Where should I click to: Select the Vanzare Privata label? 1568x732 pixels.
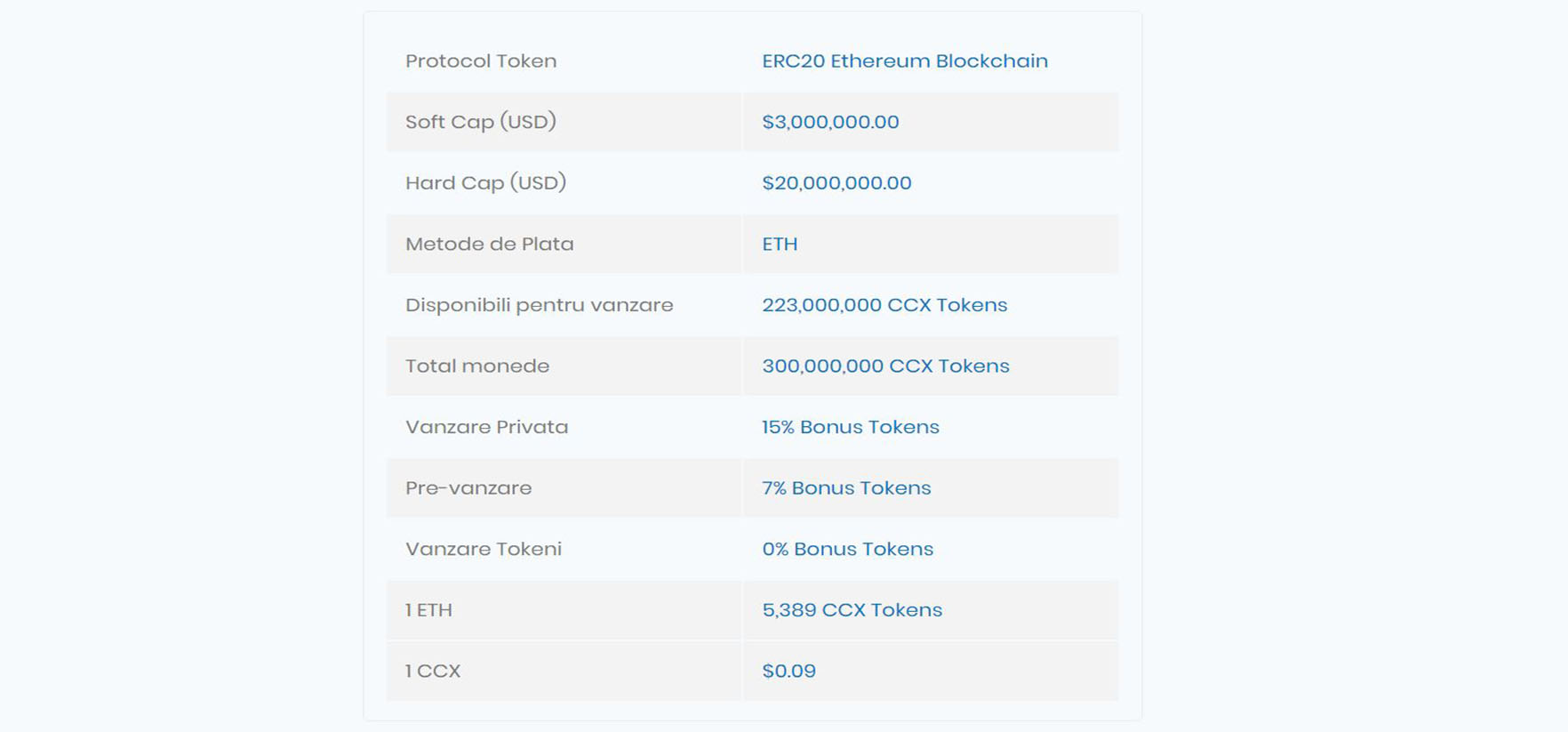coord(487,427)
